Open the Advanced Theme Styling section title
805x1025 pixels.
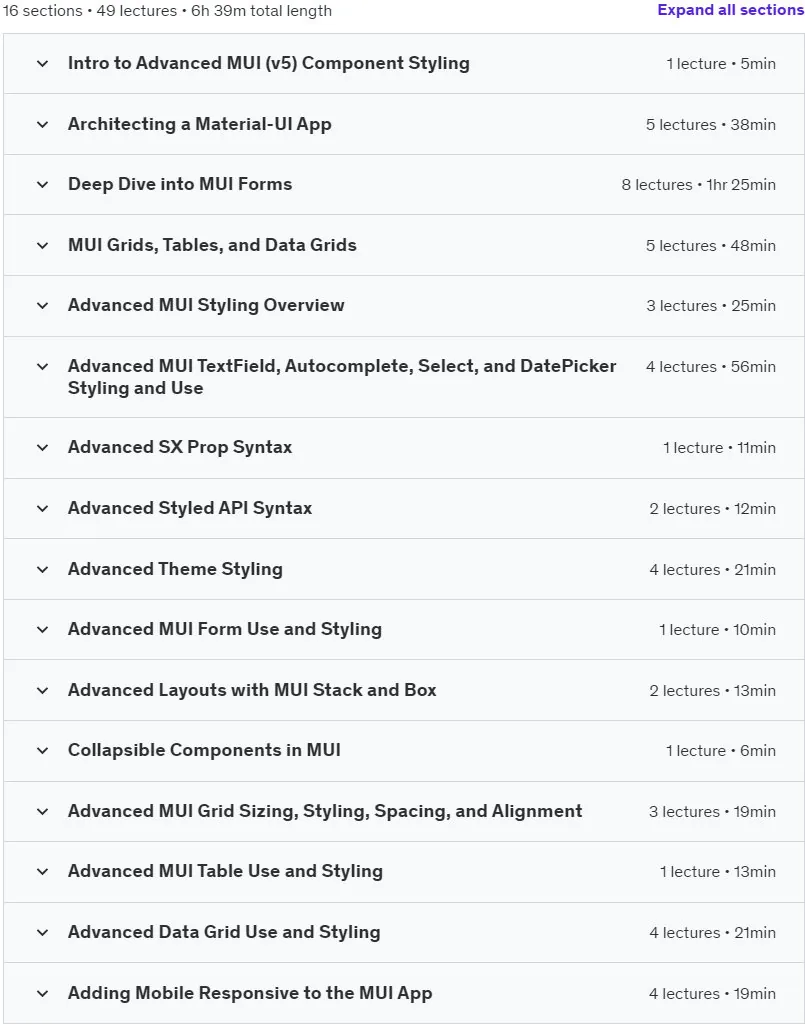point(175,569)
